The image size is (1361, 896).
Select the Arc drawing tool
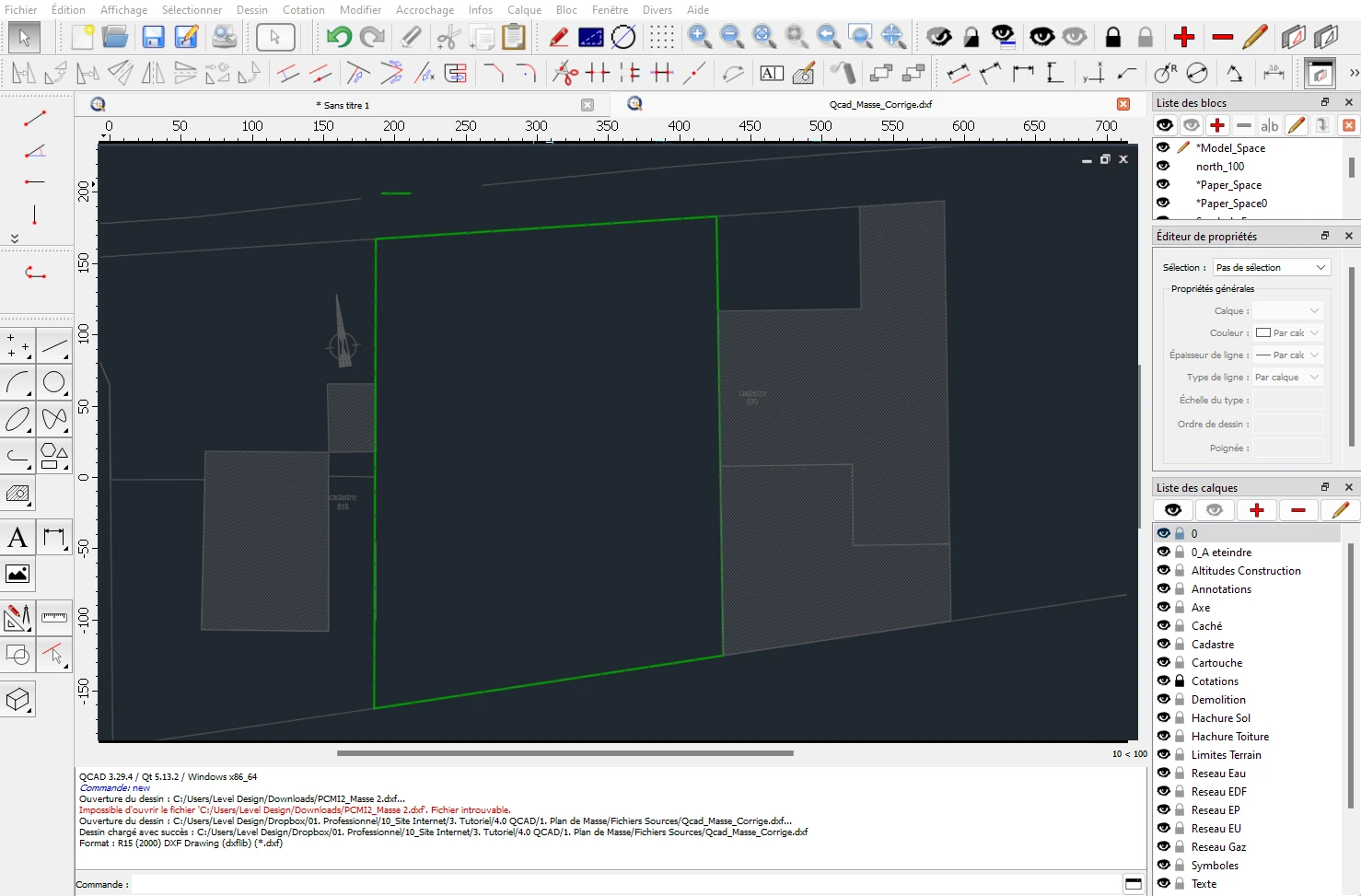pyautogui.click(x=17, y=381)
